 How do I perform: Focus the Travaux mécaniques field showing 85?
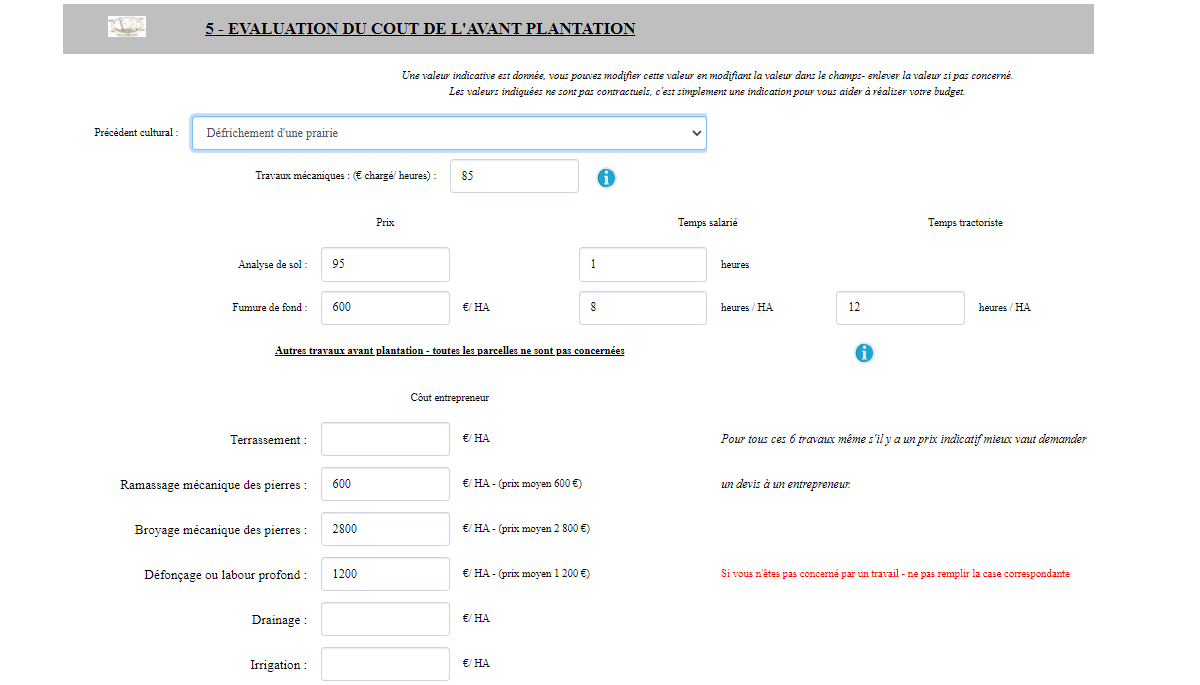515,176
